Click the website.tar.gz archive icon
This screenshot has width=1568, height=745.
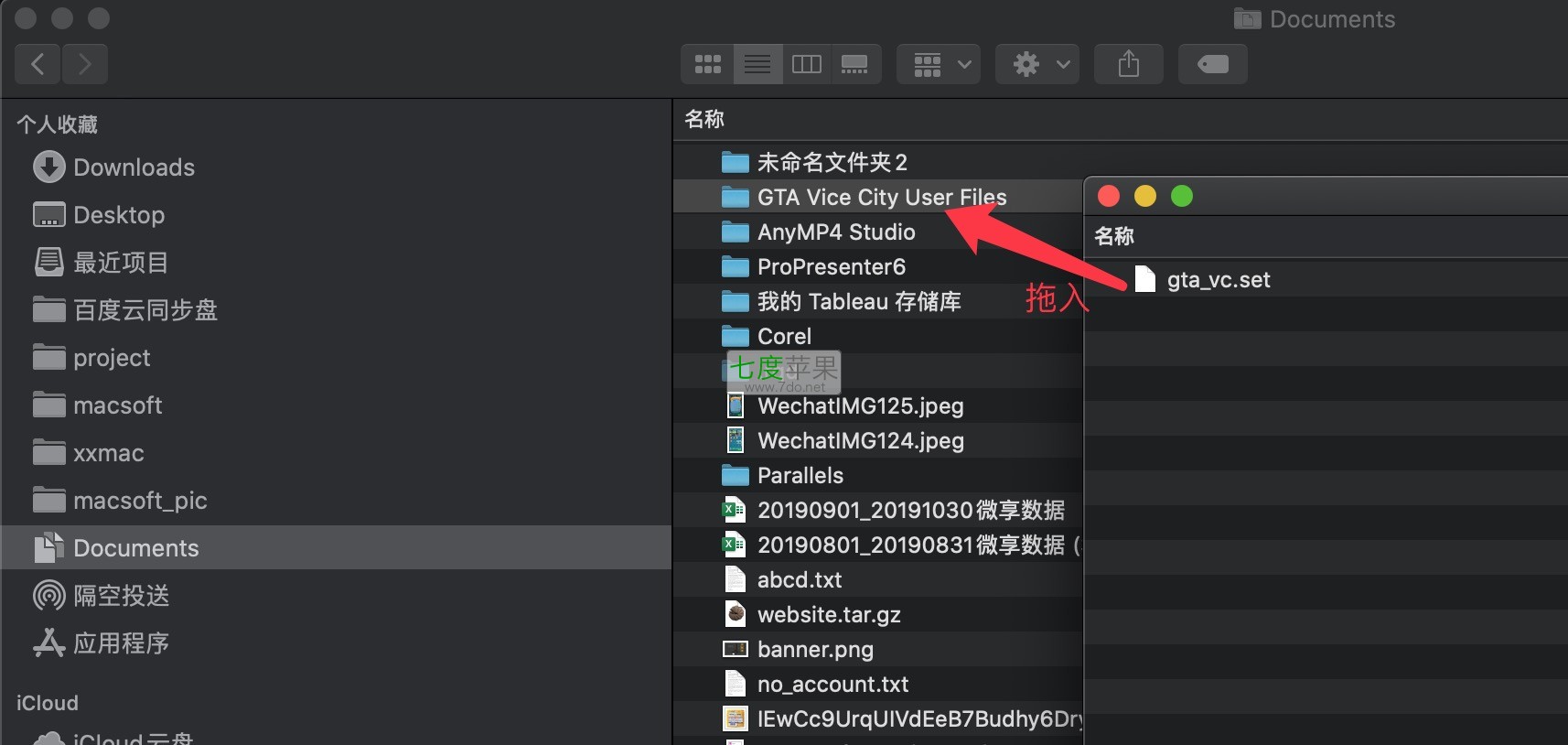[736, 614]
